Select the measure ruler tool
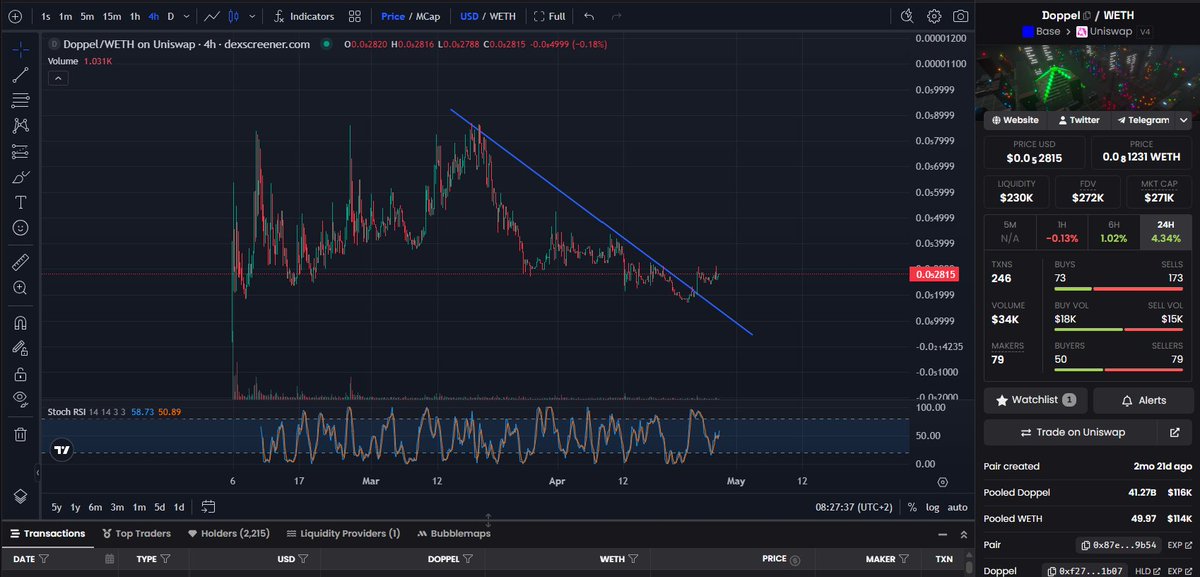The height and width of the screenshot is (577, 1200). (x=20, y=260)
